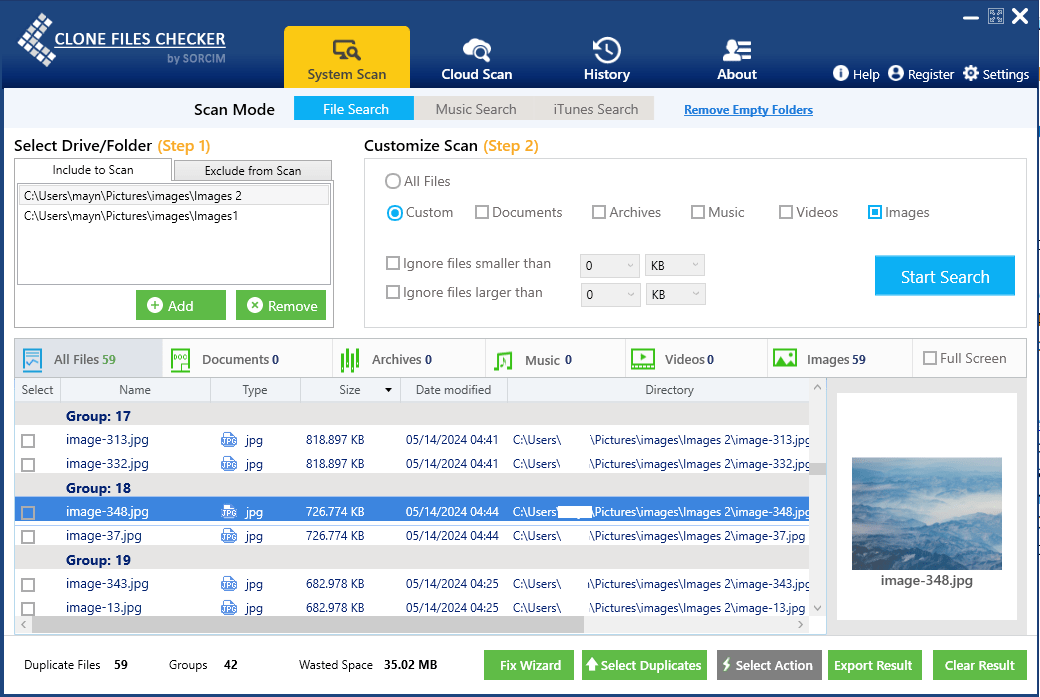This screenshot has height=697, width=1040.
Task: Open the size value dropdown next to Ignore larger
Action: 610,293
